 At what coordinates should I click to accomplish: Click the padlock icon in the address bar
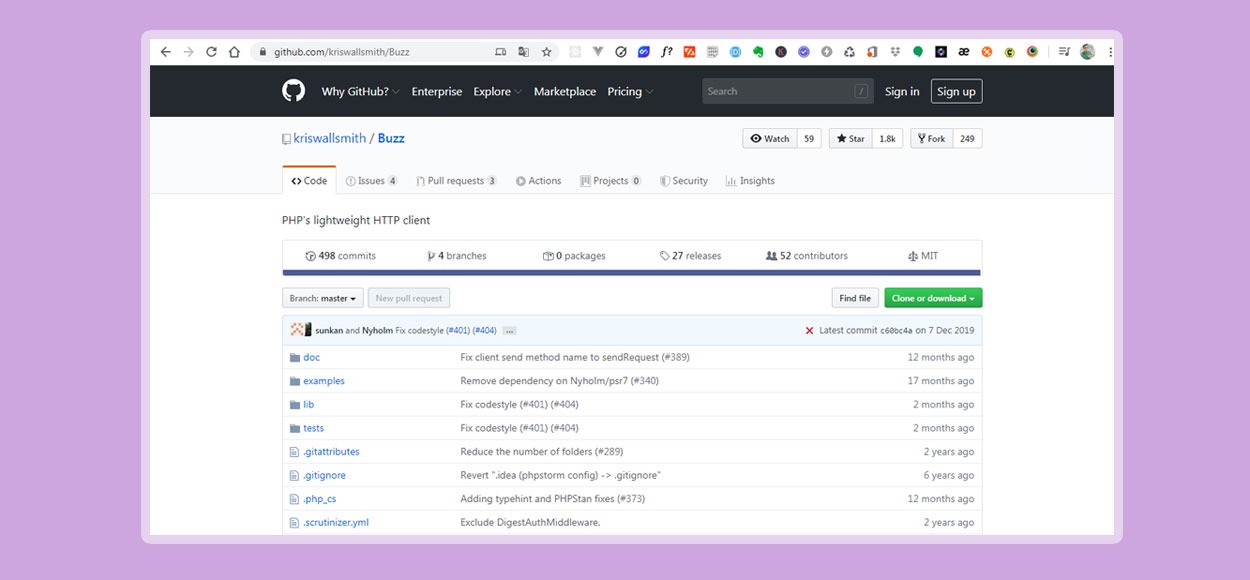coord(262,52)
